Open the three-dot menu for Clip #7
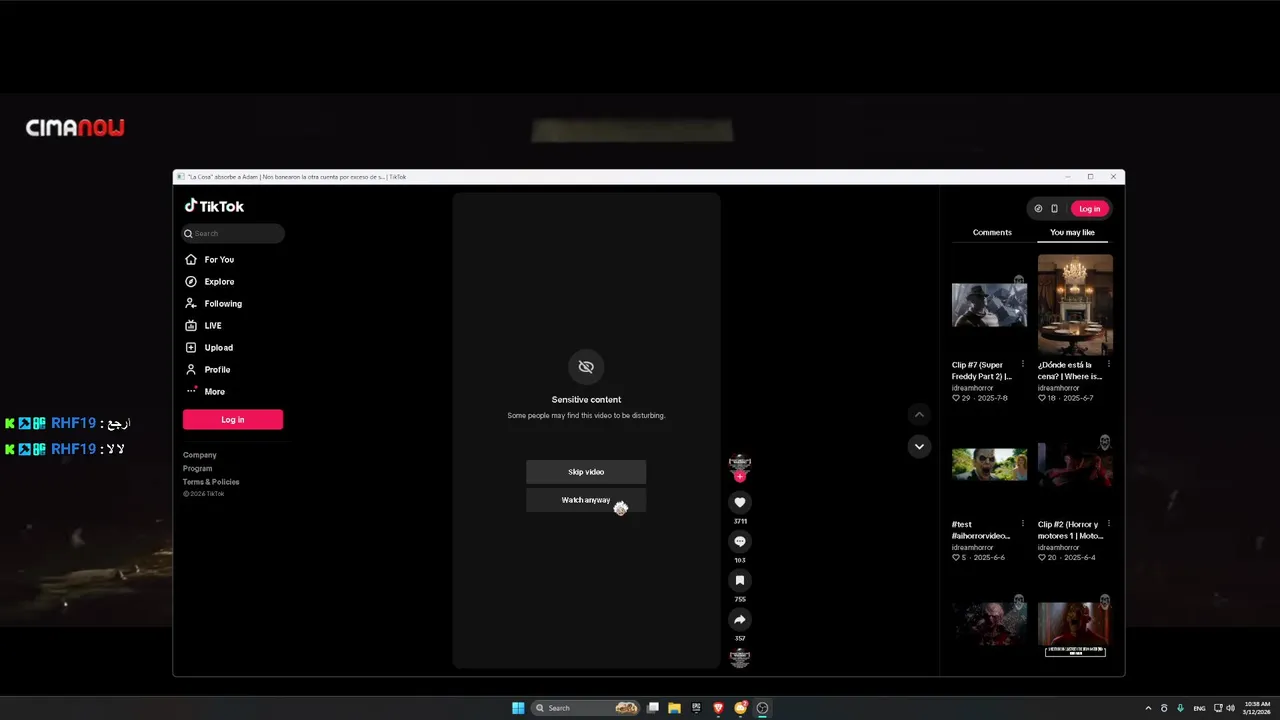 pos(1022,364)
